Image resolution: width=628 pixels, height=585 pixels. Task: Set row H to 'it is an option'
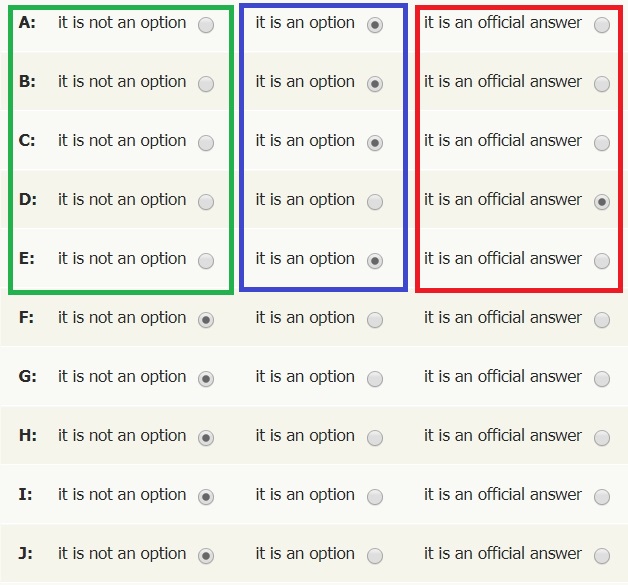(375, 439)
